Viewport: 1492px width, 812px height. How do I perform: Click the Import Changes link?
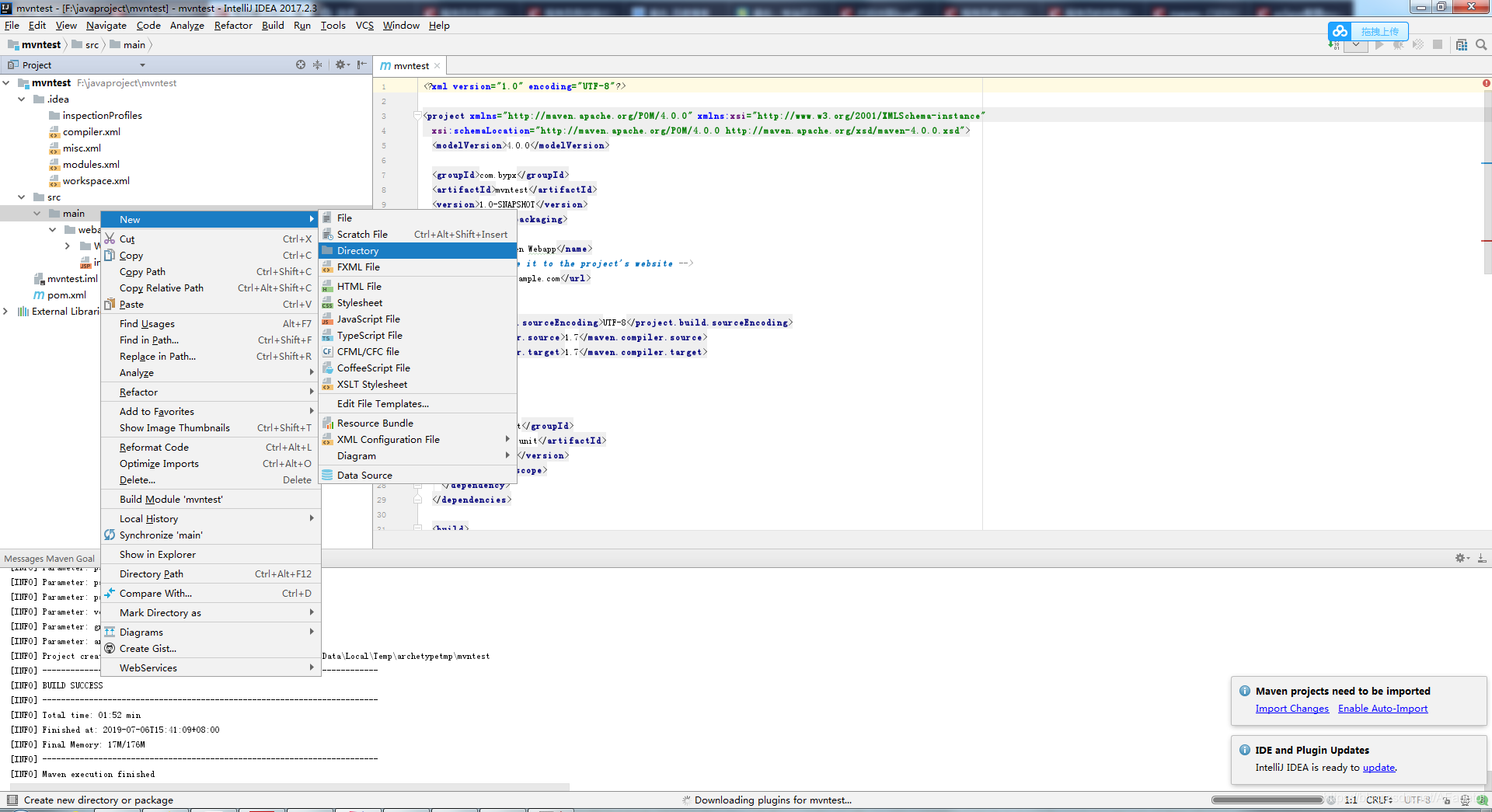point(1292,709)
